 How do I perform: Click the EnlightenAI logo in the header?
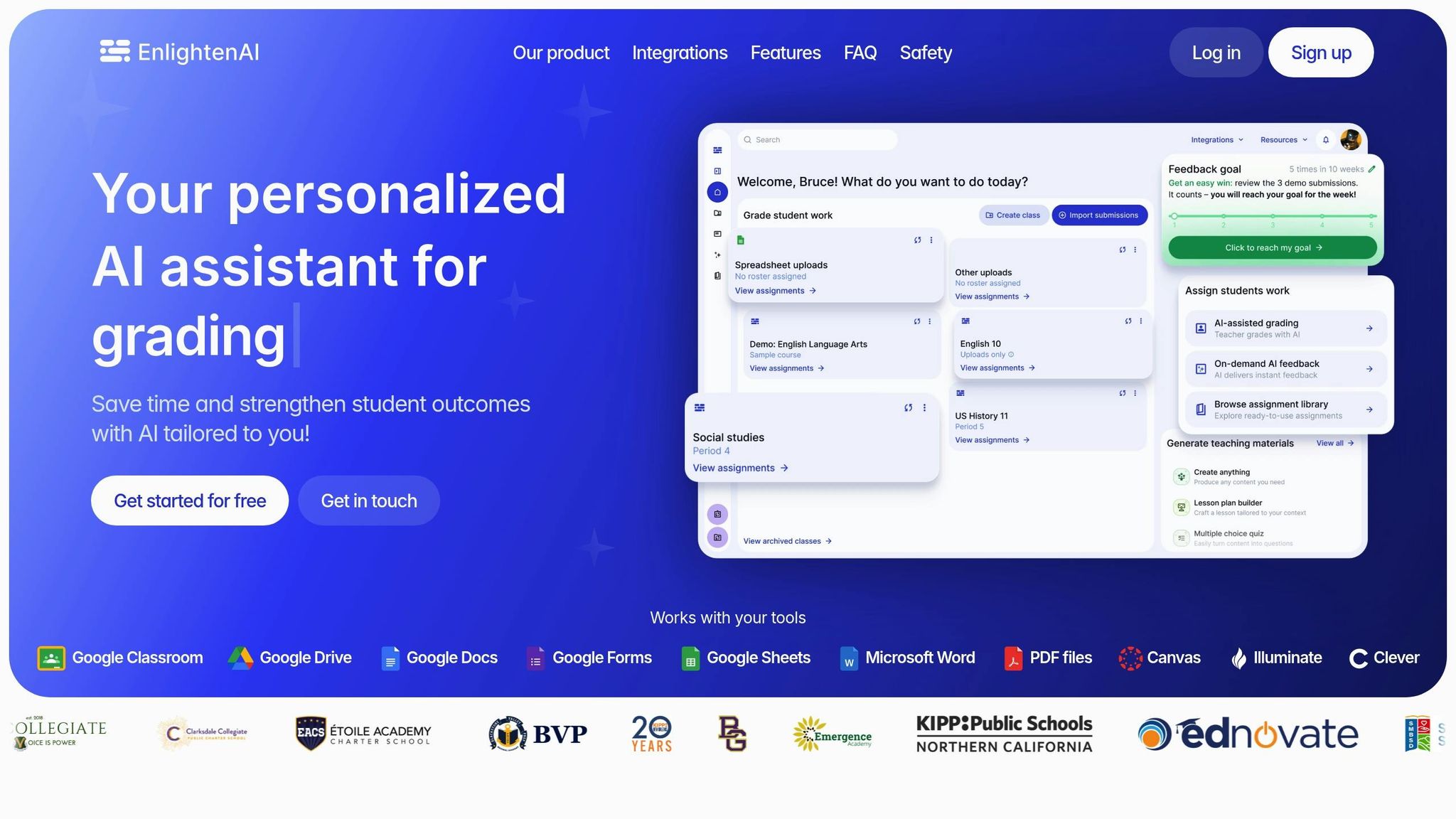pos(179,52)
